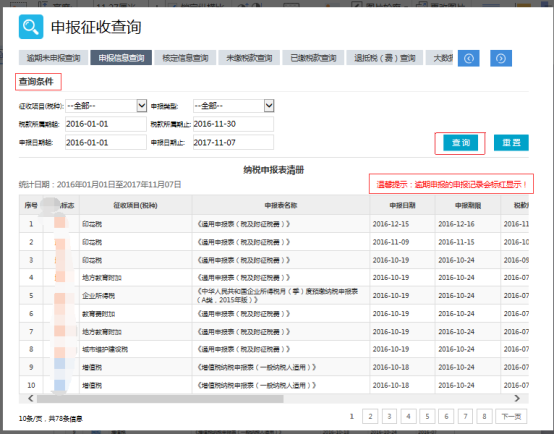Click the 下一页 next page button

[x=511, y=416]
